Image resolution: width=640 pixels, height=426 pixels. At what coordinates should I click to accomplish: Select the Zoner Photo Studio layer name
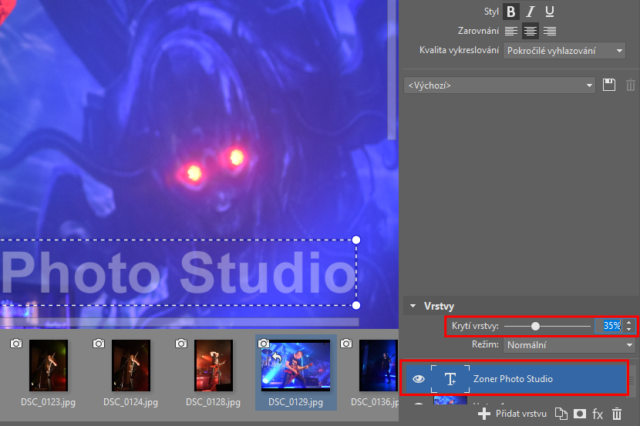(513, 379)
